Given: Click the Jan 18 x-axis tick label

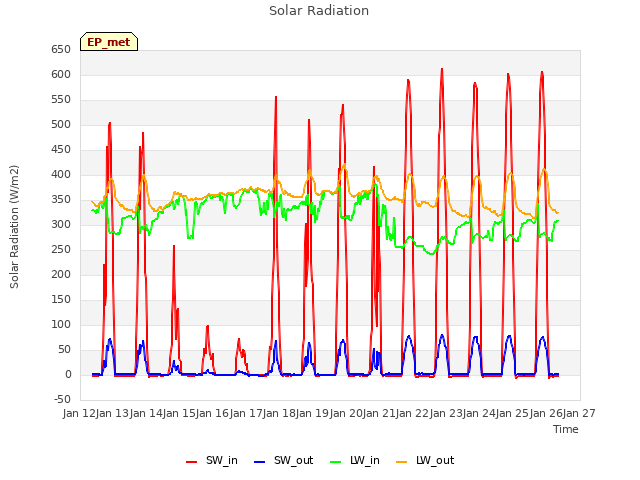Looking at the screenshot, I should pos(279,413).
